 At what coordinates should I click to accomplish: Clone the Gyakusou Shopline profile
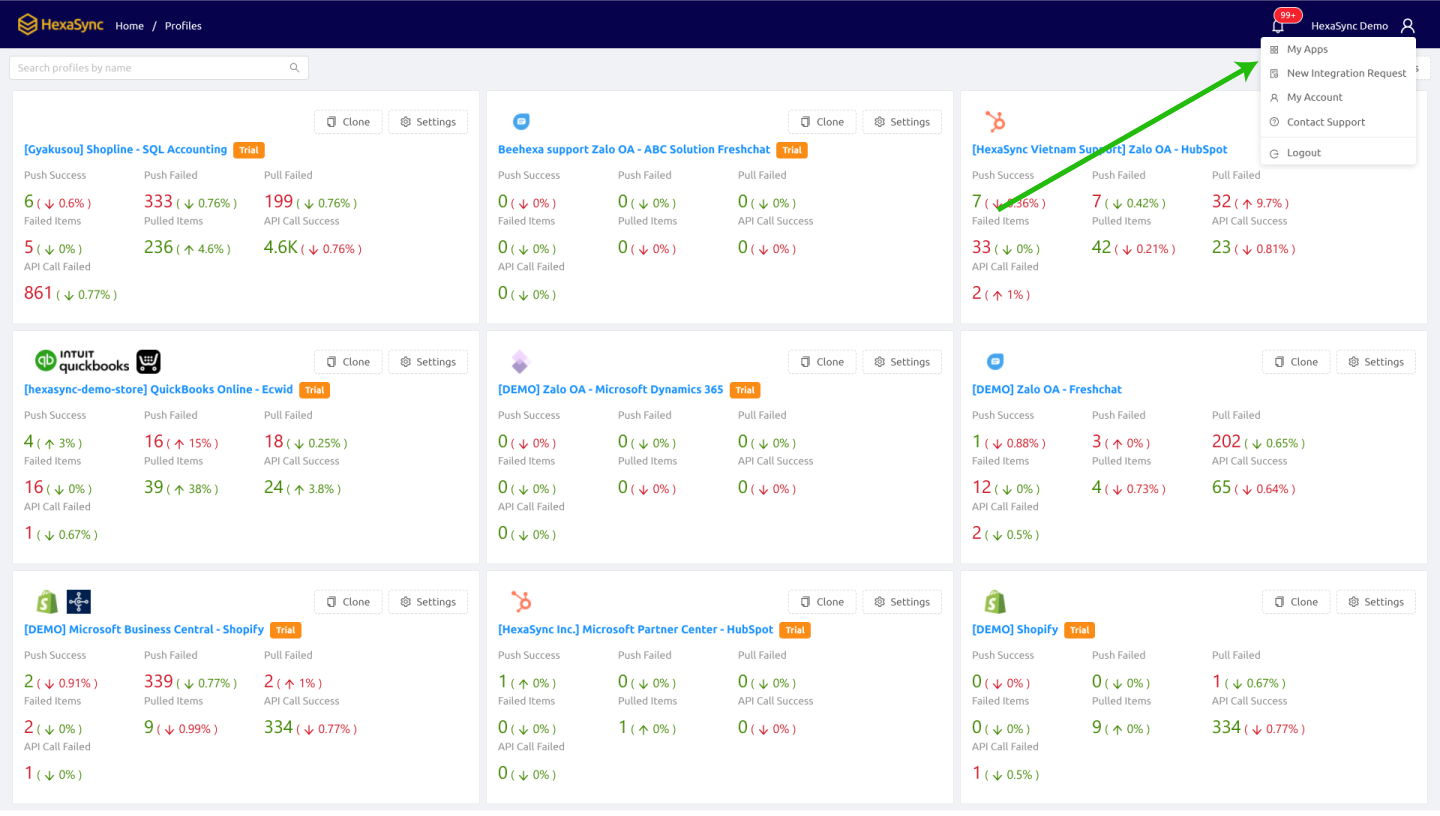point(348,122)
